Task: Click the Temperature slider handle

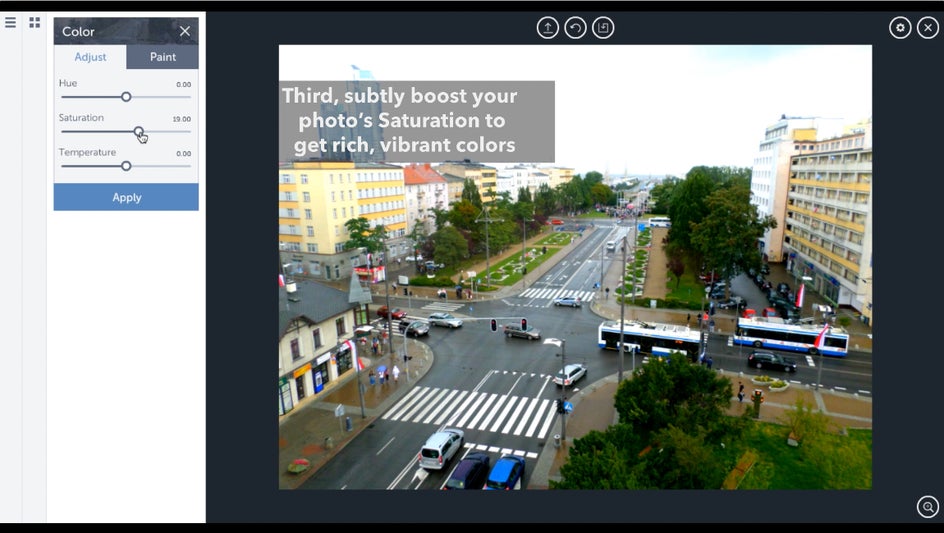Action: 126,166
